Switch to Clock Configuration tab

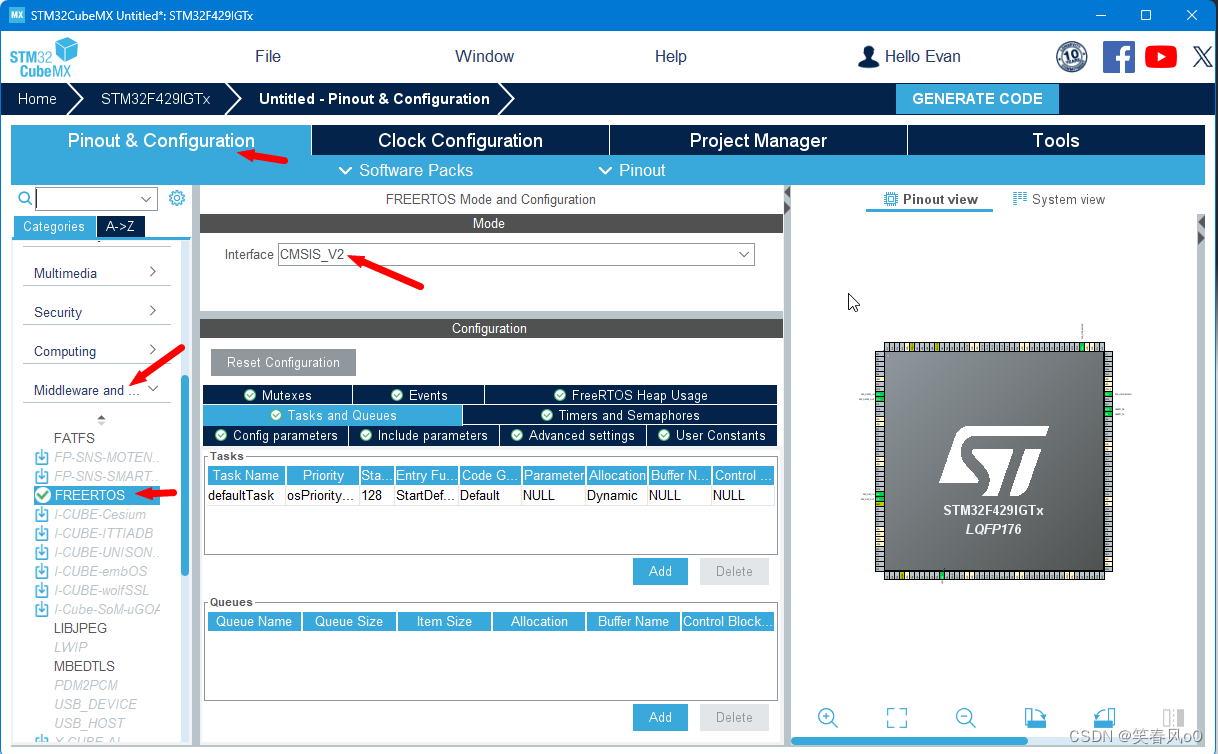(x=460, y=140)
